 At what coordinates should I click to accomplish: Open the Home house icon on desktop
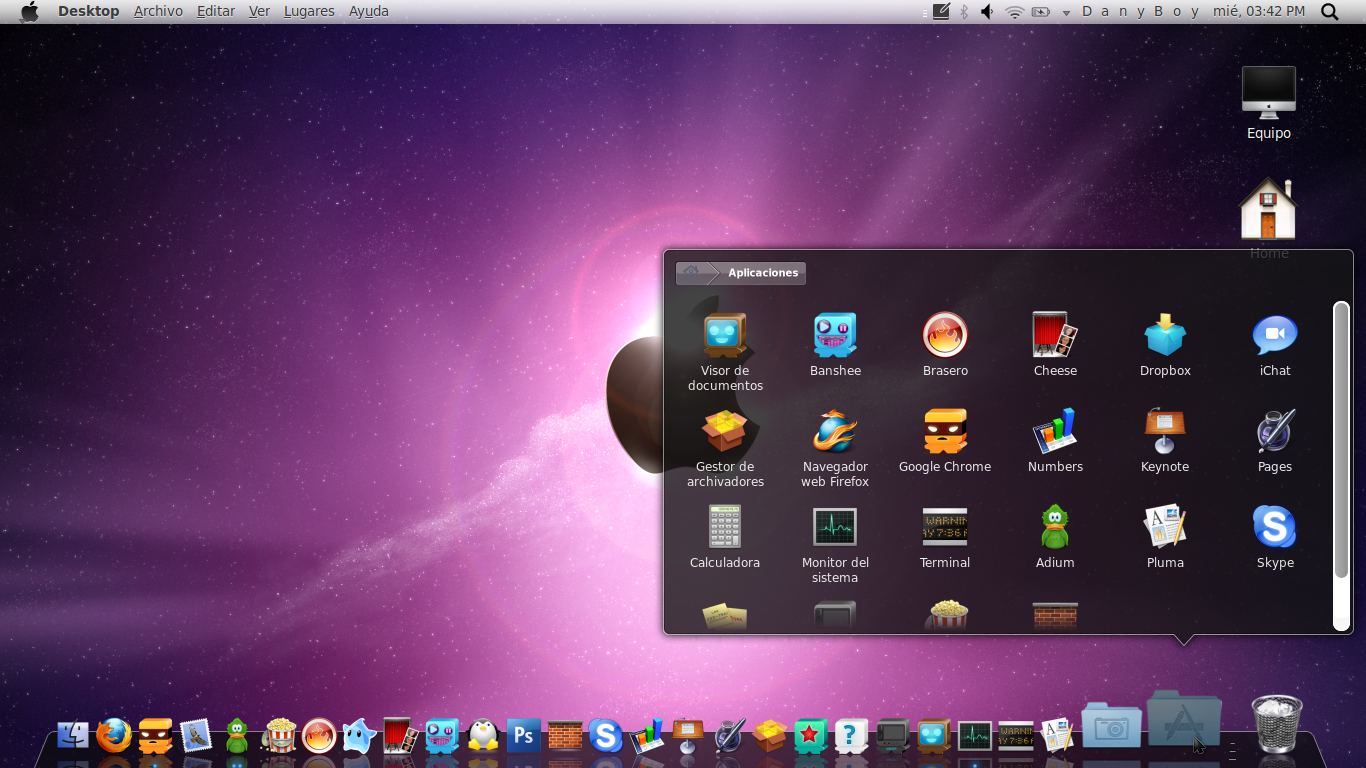1268,219
